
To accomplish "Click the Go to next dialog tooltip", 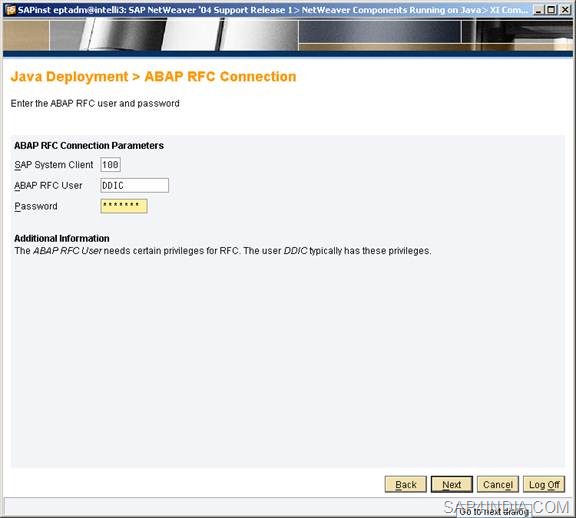I will click(494, 511).
